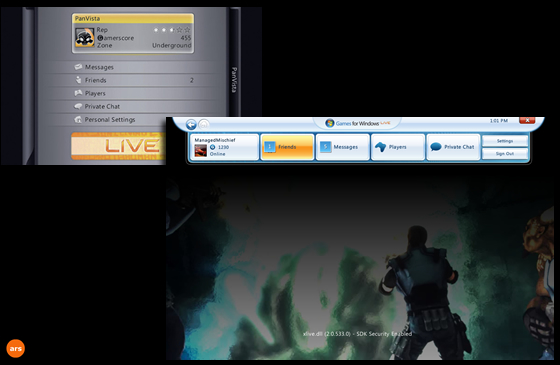
Task: Switch to the Messages tab
Action: point(343,147)
